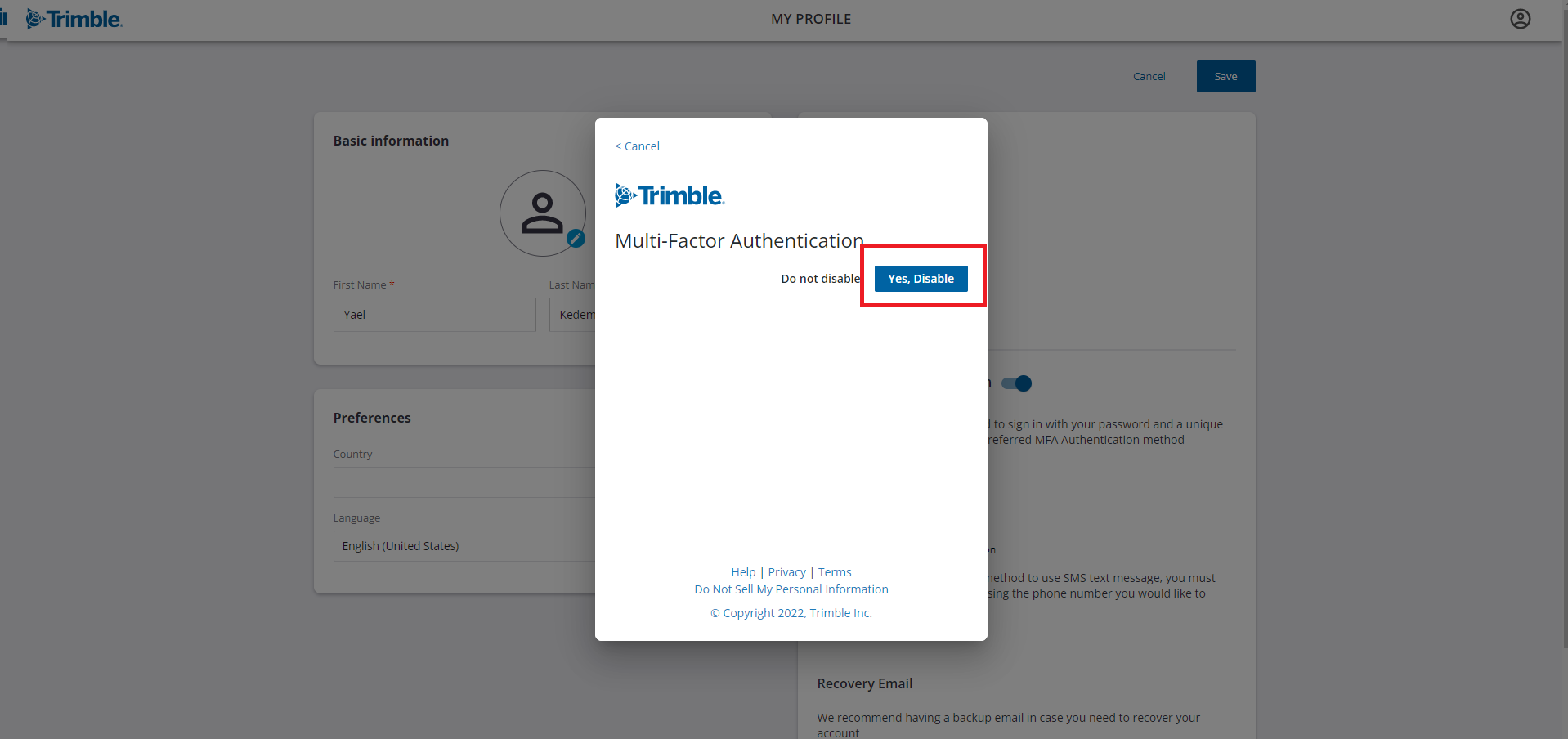Toggle the Multi-Factor Authentication switch
Viewport: 1568px width, 739px height.
(1017, 383)
